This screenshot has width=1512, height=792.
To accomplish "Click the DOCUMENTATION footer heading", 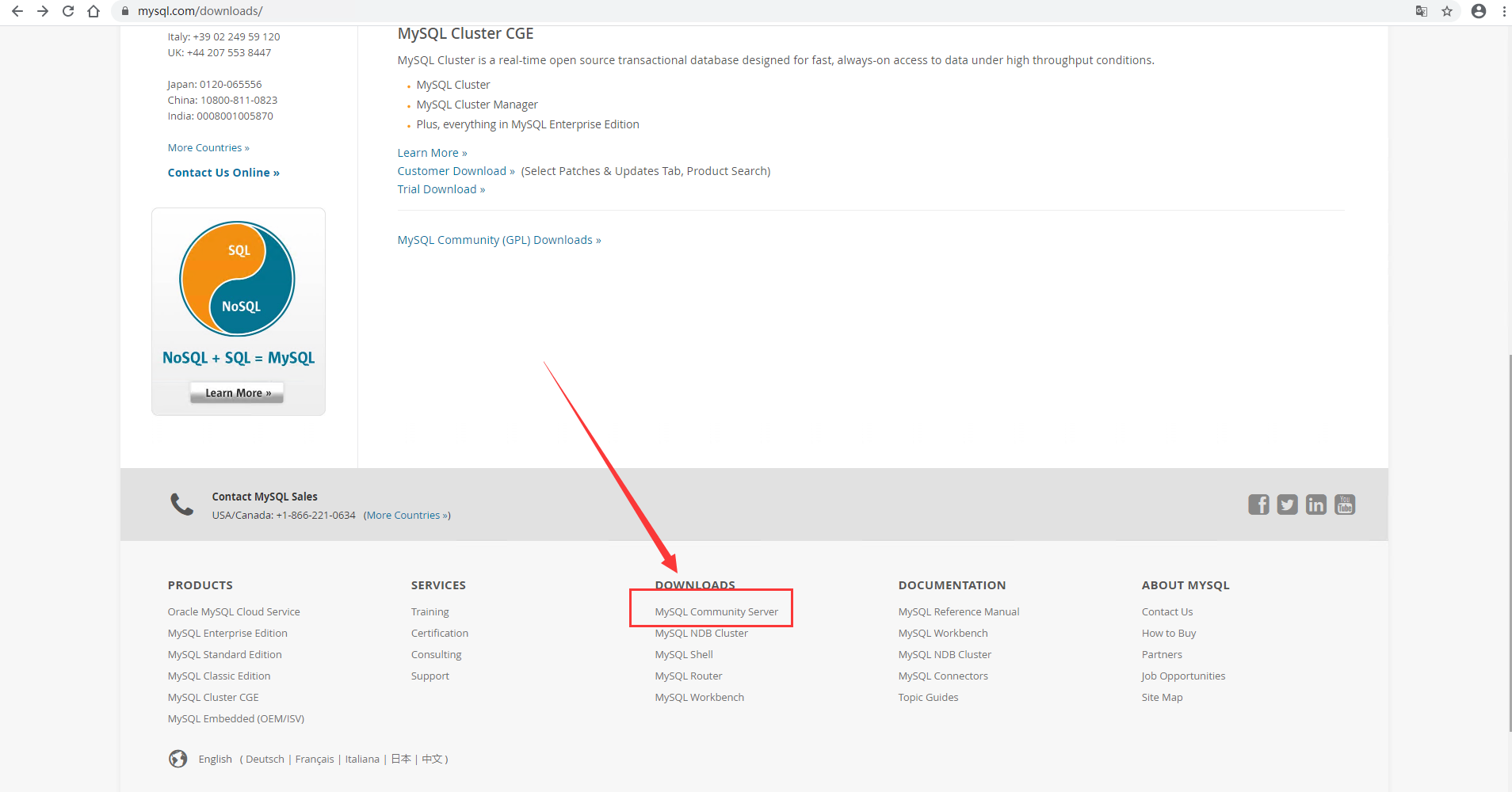I will pyautogui.click(x=952, y=585).
